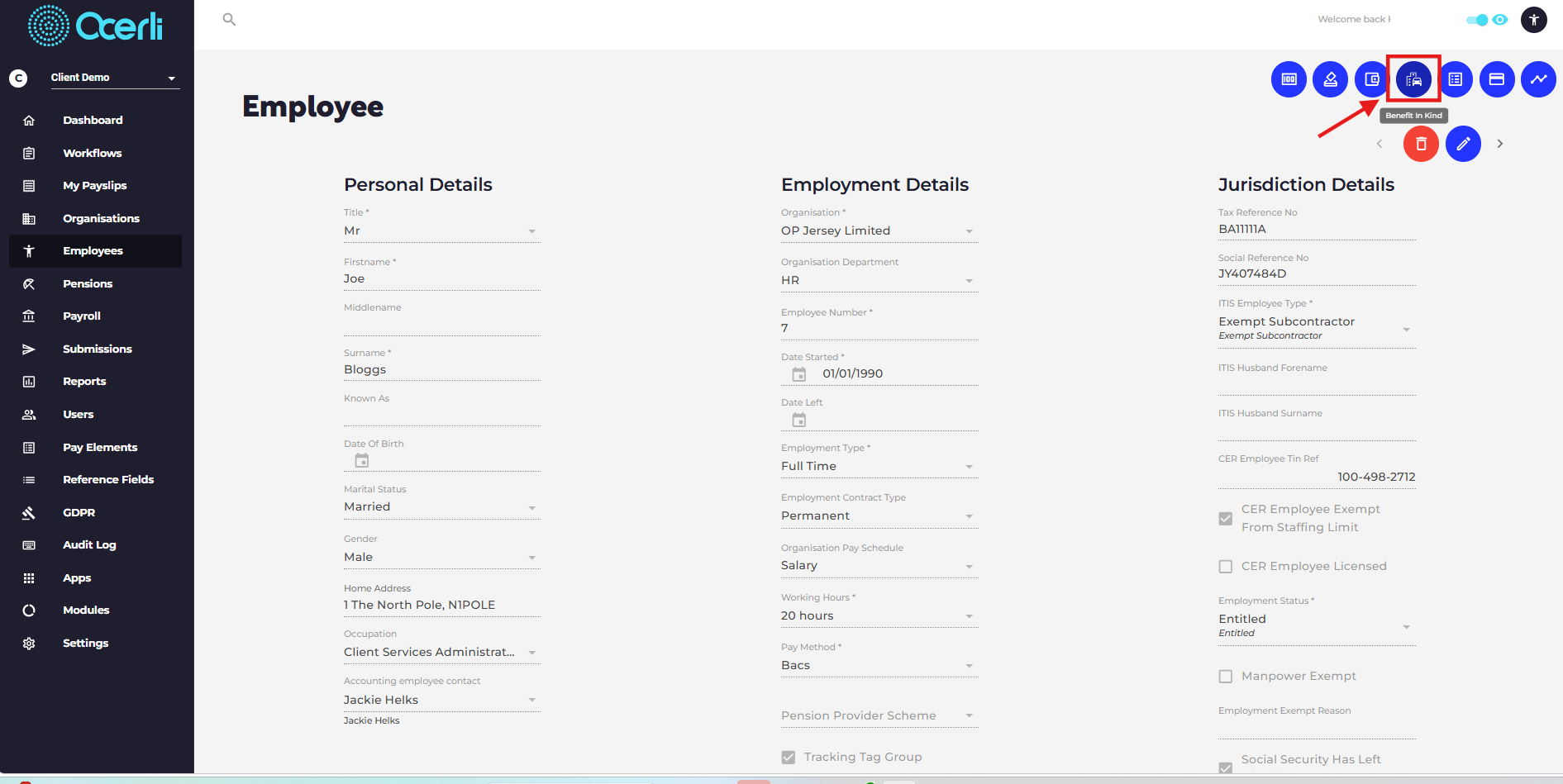
Task: Open the Title dropdown showing Mr
Action: (441, 231)
